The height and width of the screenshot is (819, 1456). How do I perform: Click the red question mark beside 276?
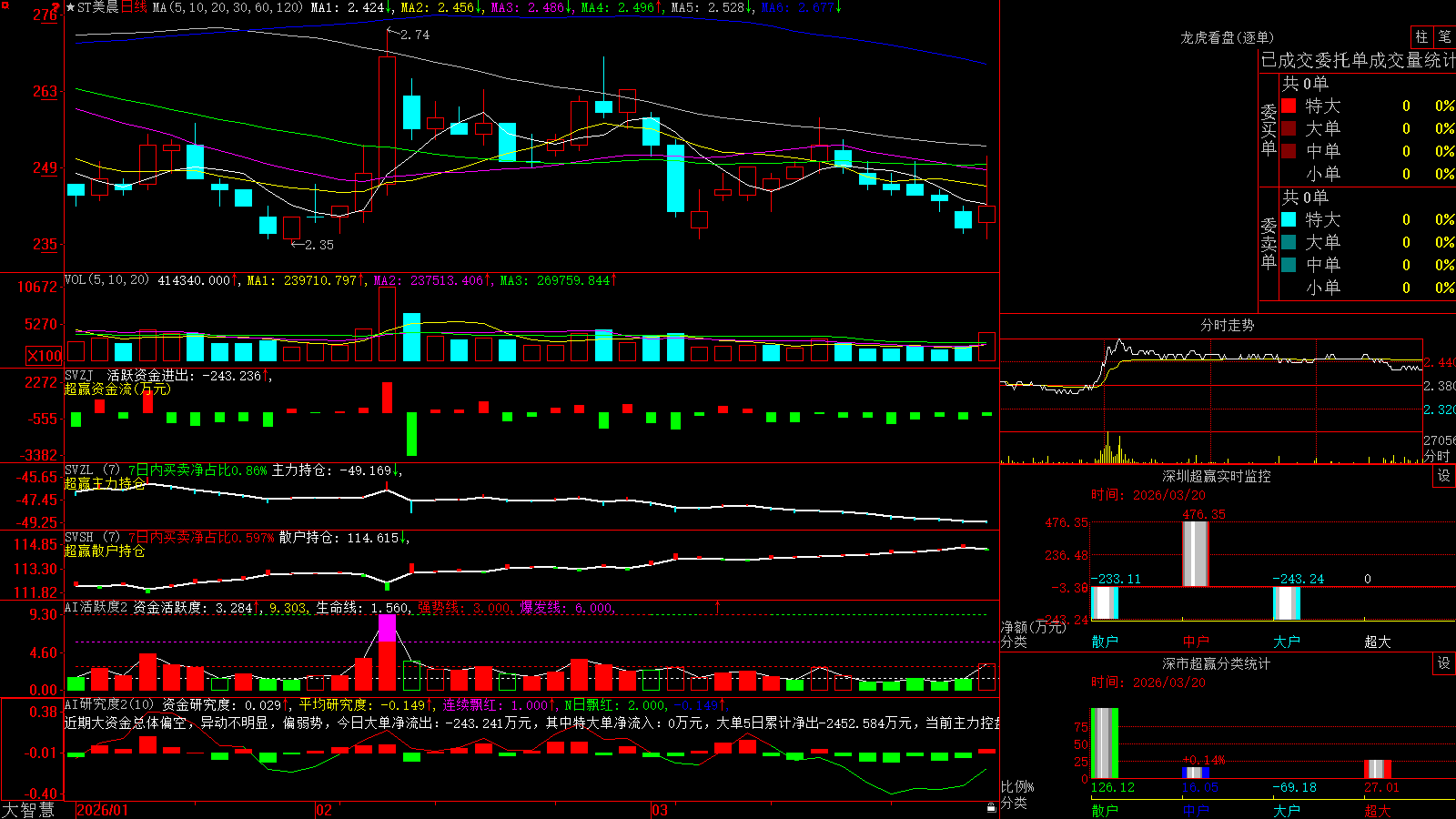(56, 8)
